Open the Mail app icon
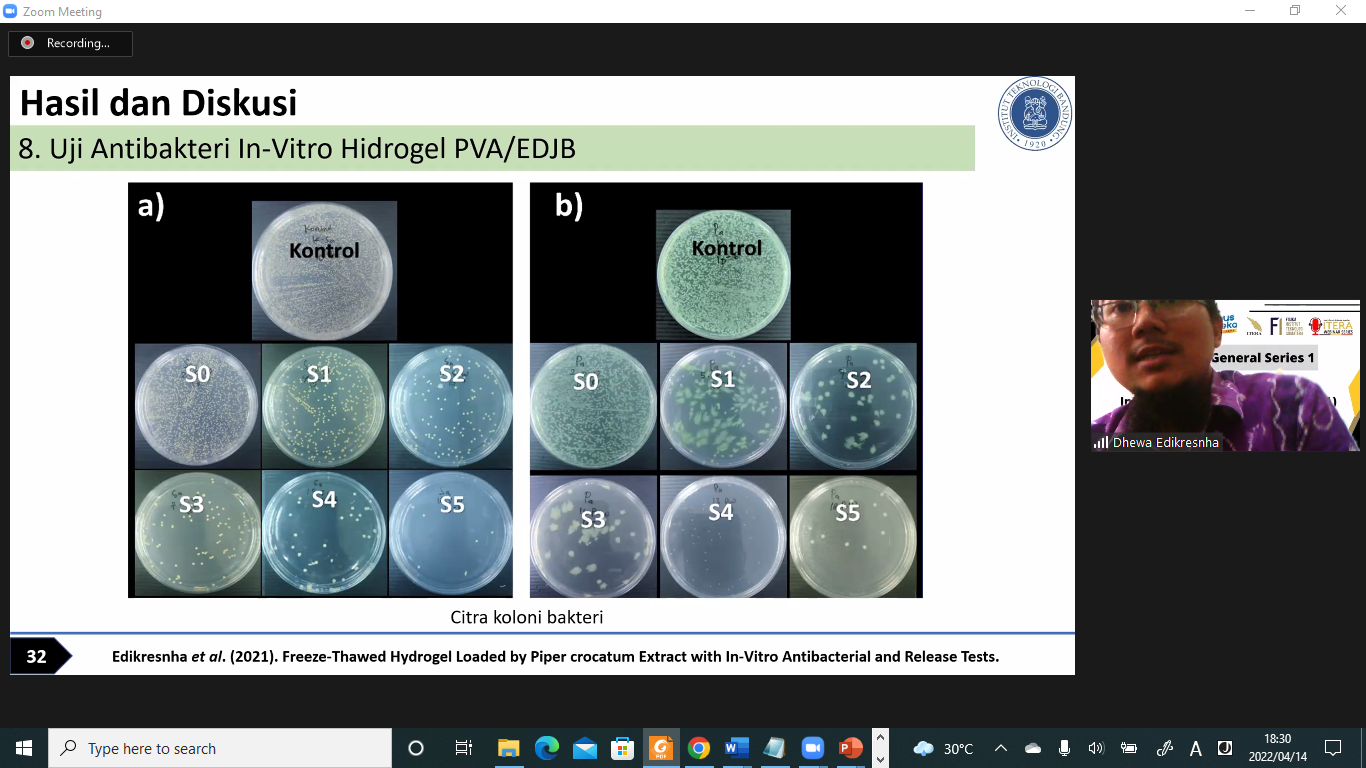 click(x=585, y=748)
